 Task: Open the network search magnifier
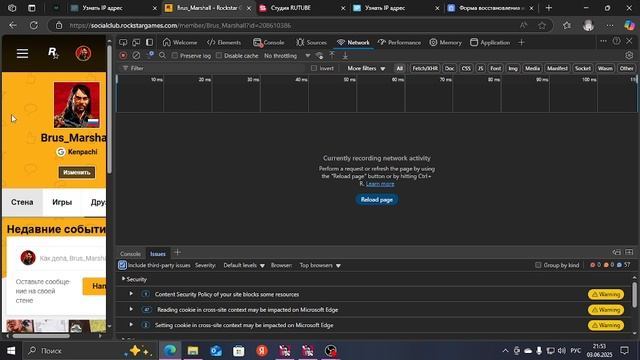[x=162, y=56]
